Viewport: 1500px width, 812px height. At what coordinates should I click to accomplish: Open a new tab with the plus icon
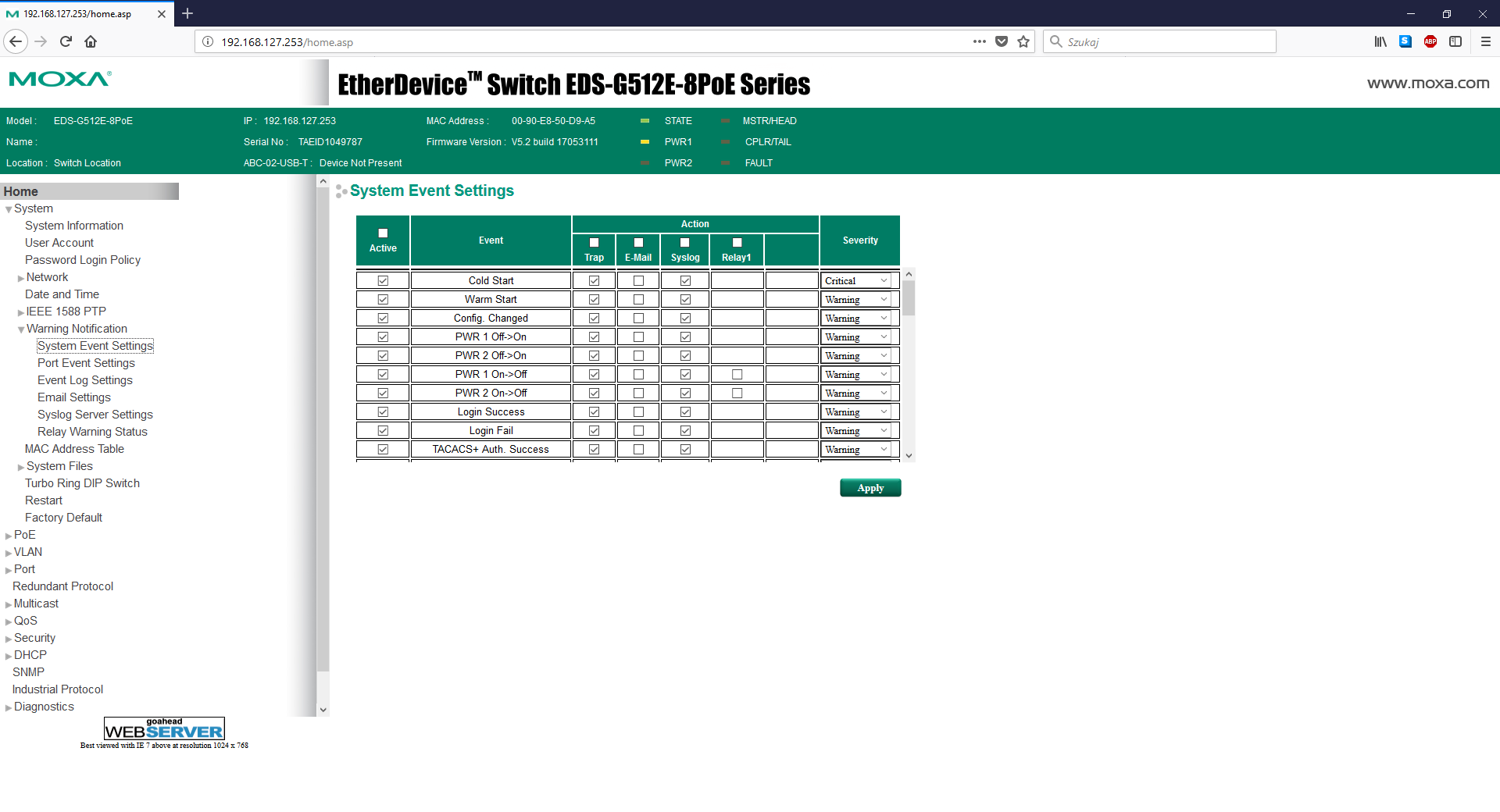coord(187,13)
